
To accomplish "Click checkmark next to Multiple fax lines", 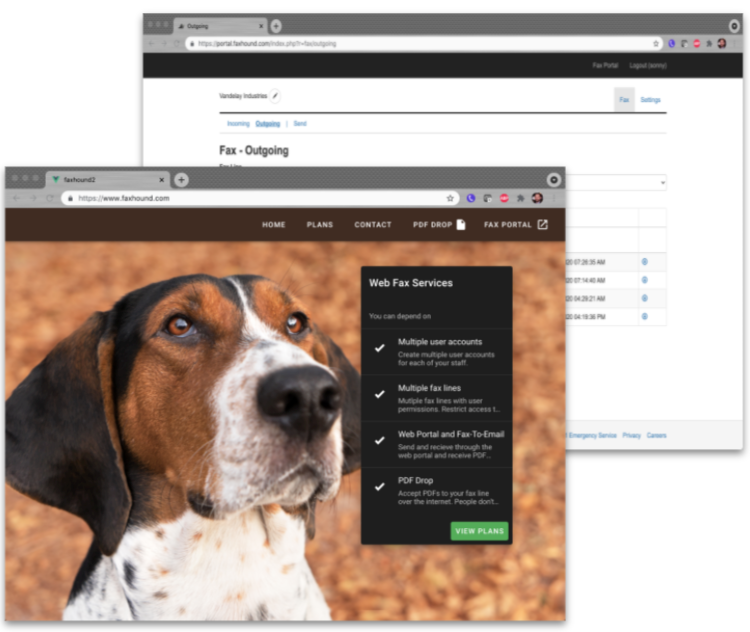I will click(379, 394).
